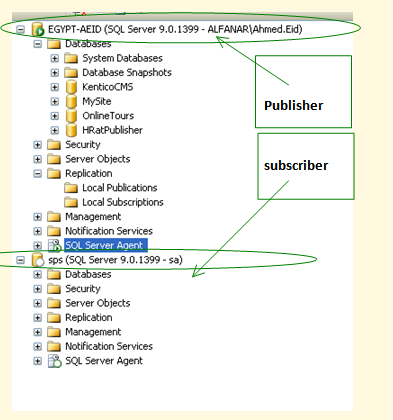The width and height of the screenshot is (393, 420).
Task: Collapse the Replication node under EGYPT-AEID
Action: coord(38,174)
